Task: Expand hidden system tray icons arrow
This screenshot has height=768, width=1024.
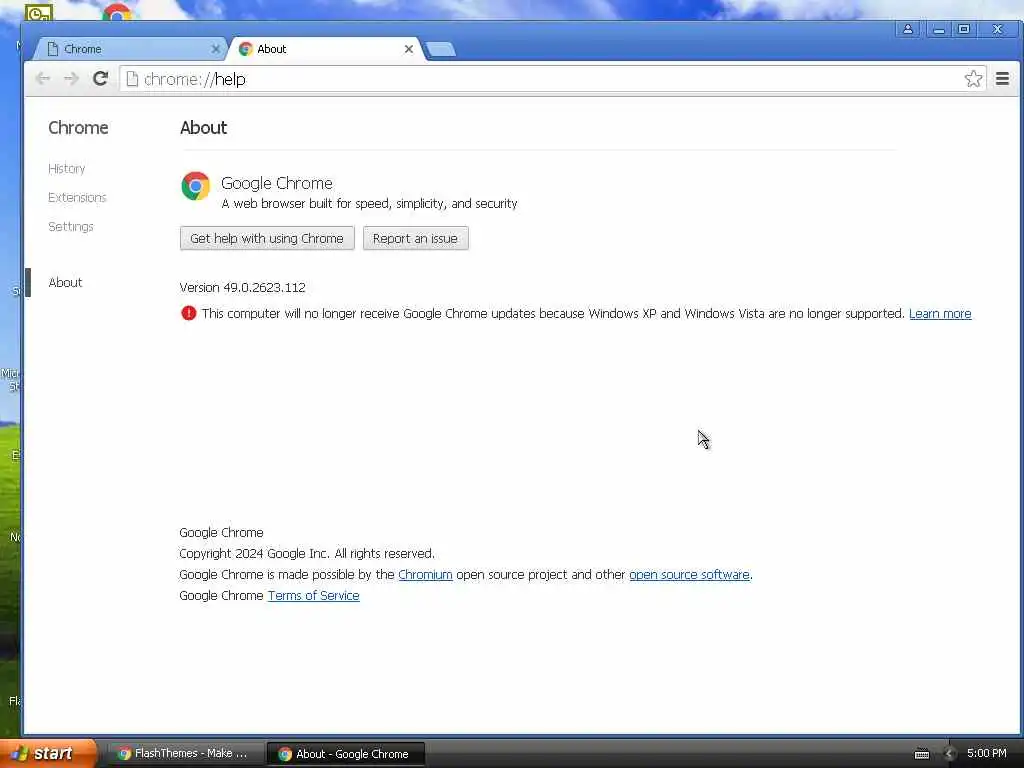Action: (949, 754)
